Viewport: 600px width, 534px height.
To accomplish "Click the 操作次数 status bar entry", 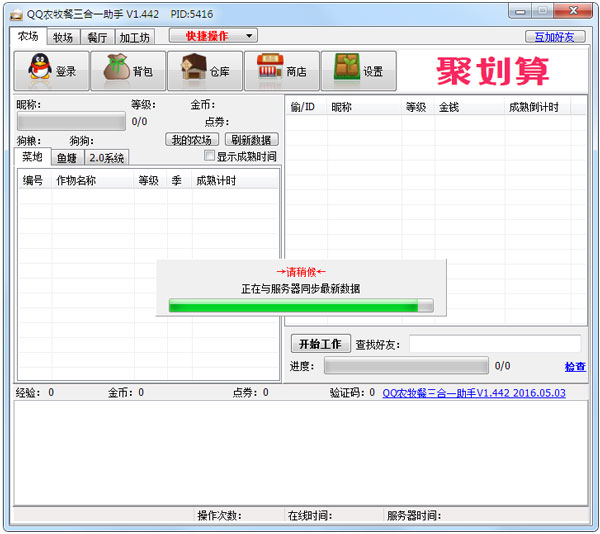I will (x=220, y=515).
